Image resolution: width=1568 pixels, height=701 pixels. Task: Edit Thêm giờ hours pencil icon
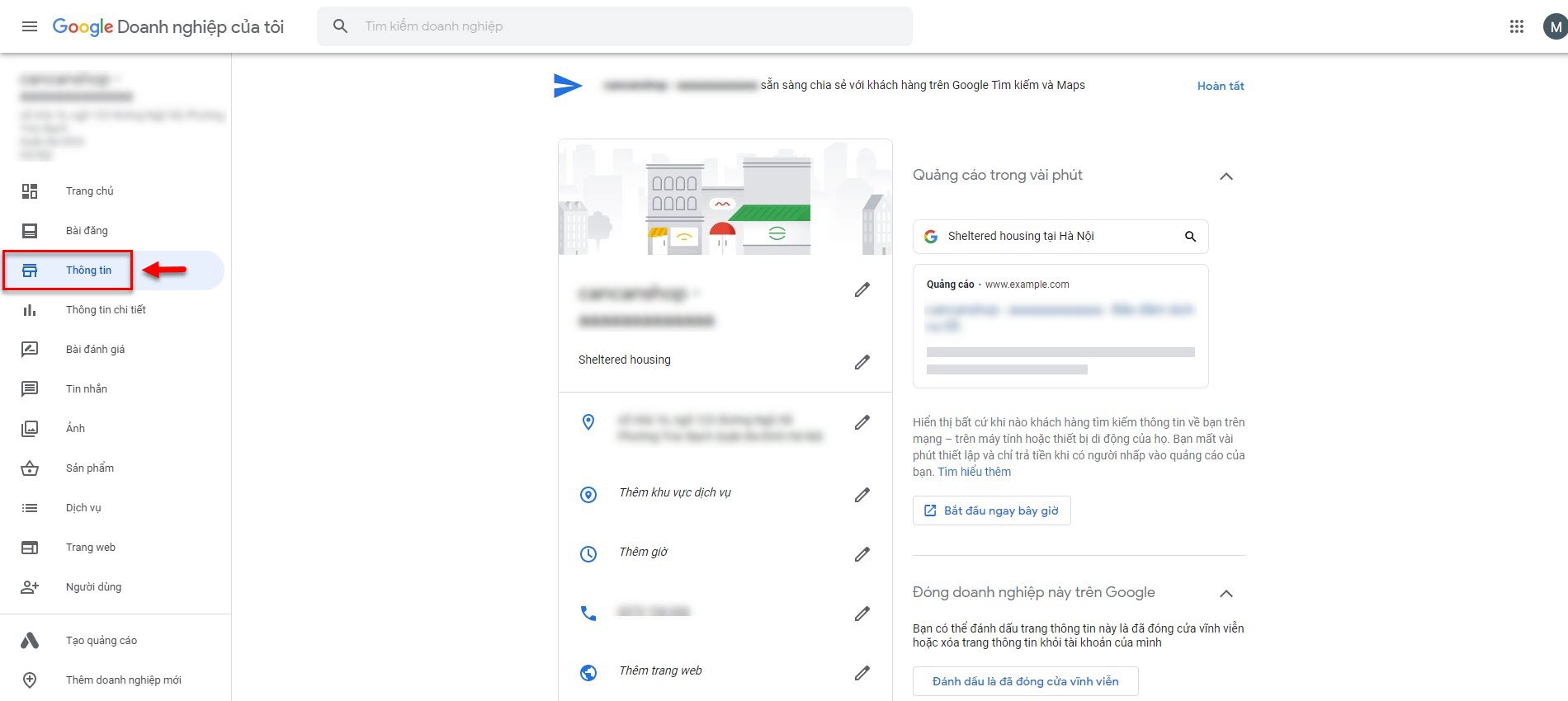(x=862, y=554)
